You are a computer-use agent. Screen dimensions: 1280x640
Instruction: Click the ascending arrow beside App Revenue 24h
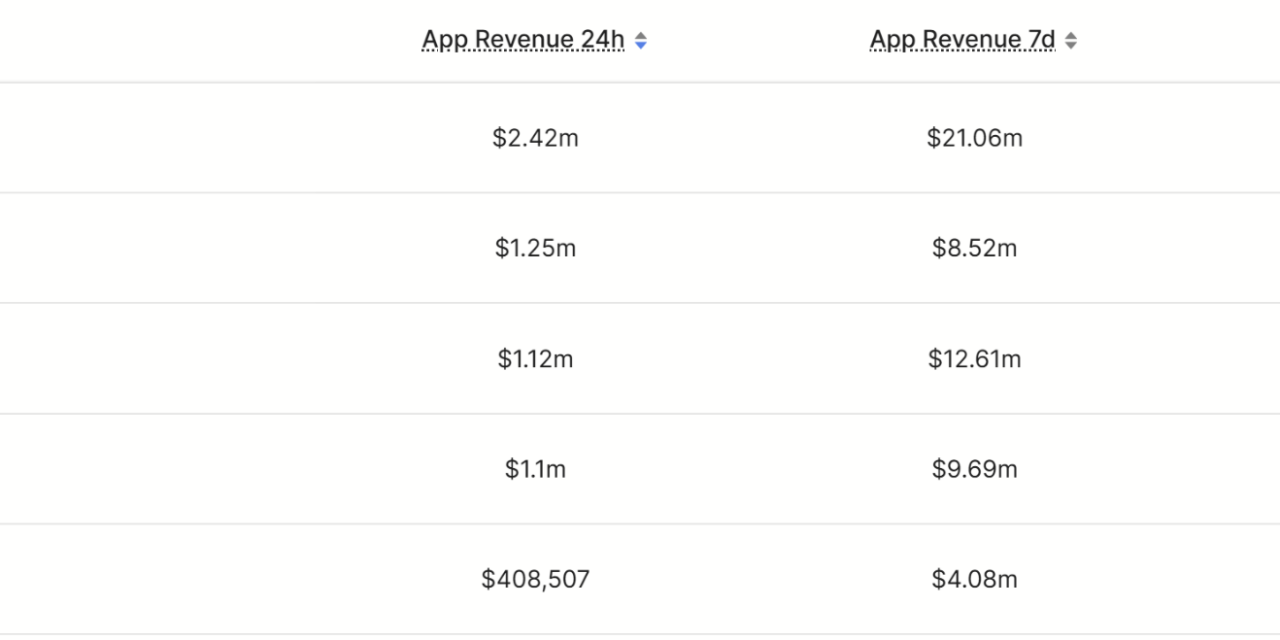pos(641,36)
